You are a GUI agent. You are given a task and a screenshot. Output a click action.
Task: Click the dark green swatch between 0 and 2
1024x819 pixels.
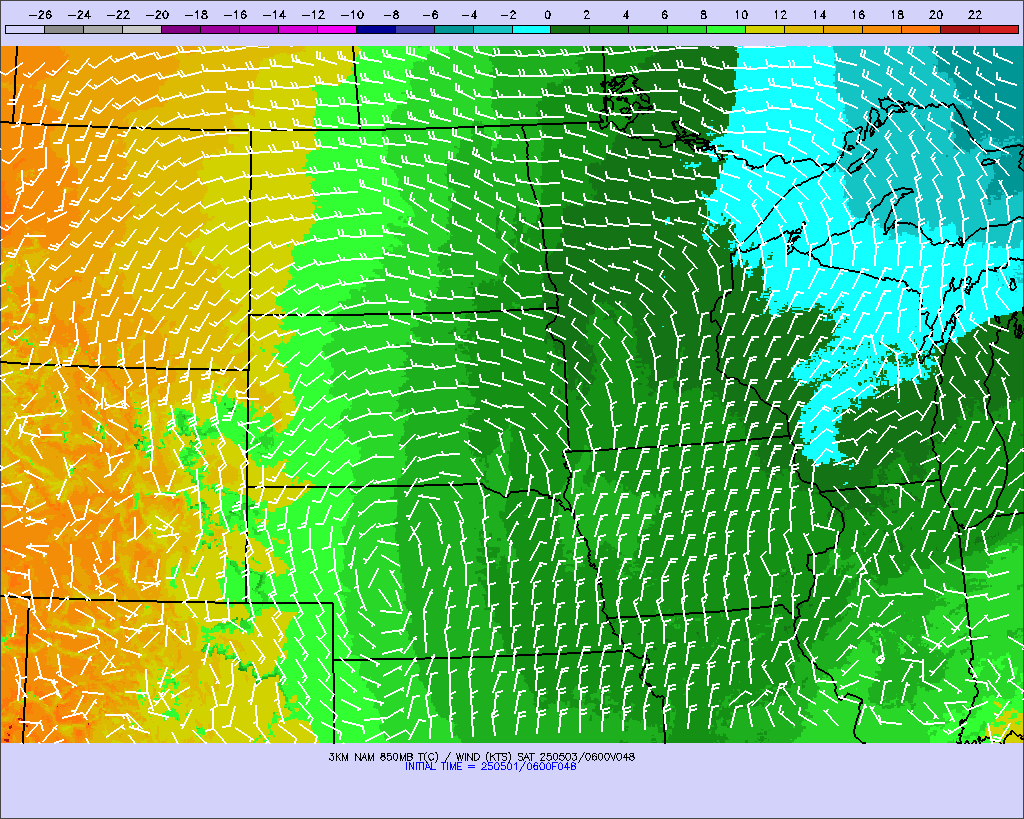click(x=571, y=29)
